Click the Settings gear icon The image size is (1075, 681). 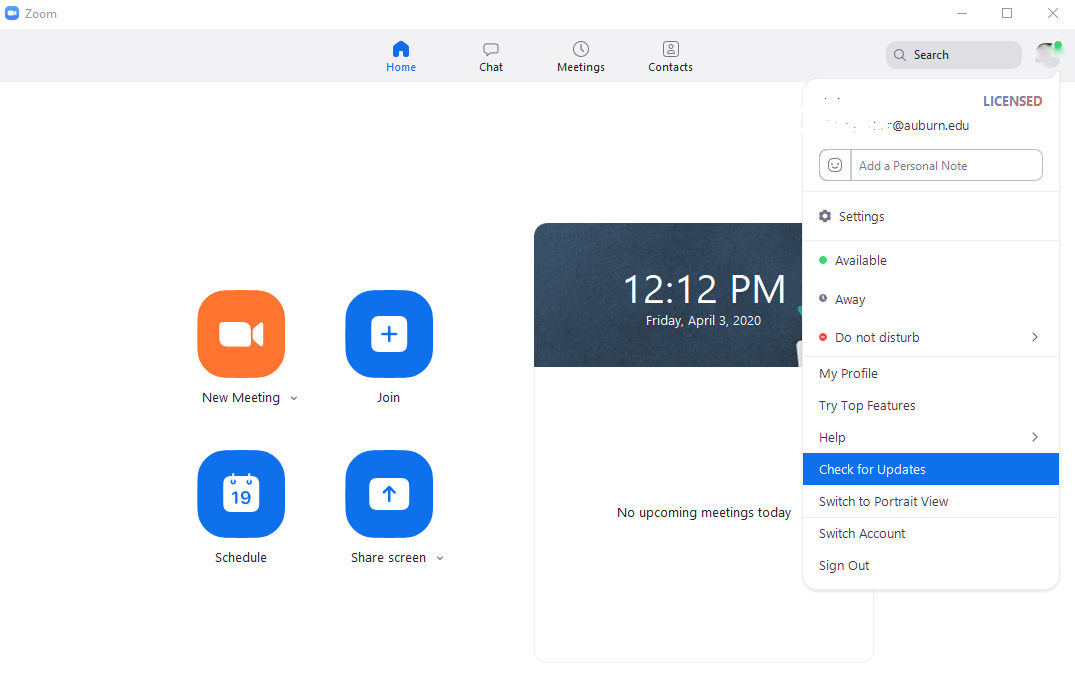[x=825, y=216]
